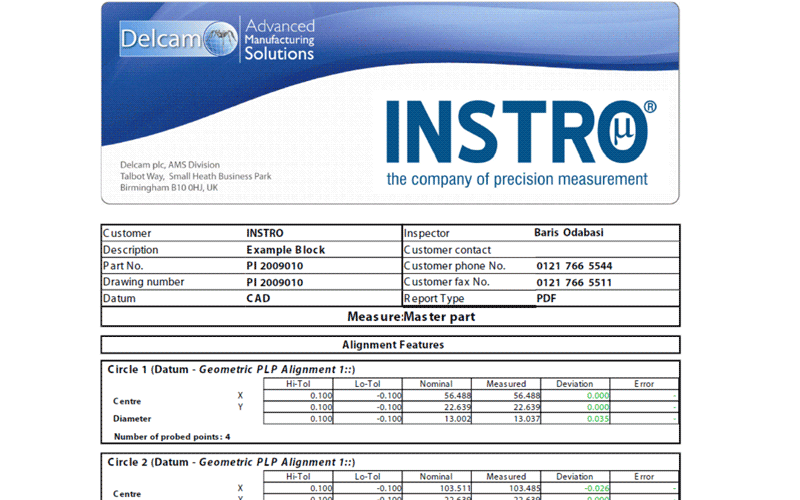Click Circle 1 'Error' column header

[x=644, y=384]
